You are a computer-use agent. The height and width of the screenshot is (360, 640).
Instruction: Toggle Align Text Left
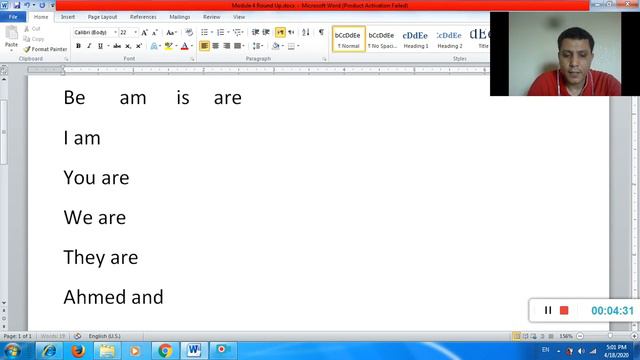[x=204, y=46]
